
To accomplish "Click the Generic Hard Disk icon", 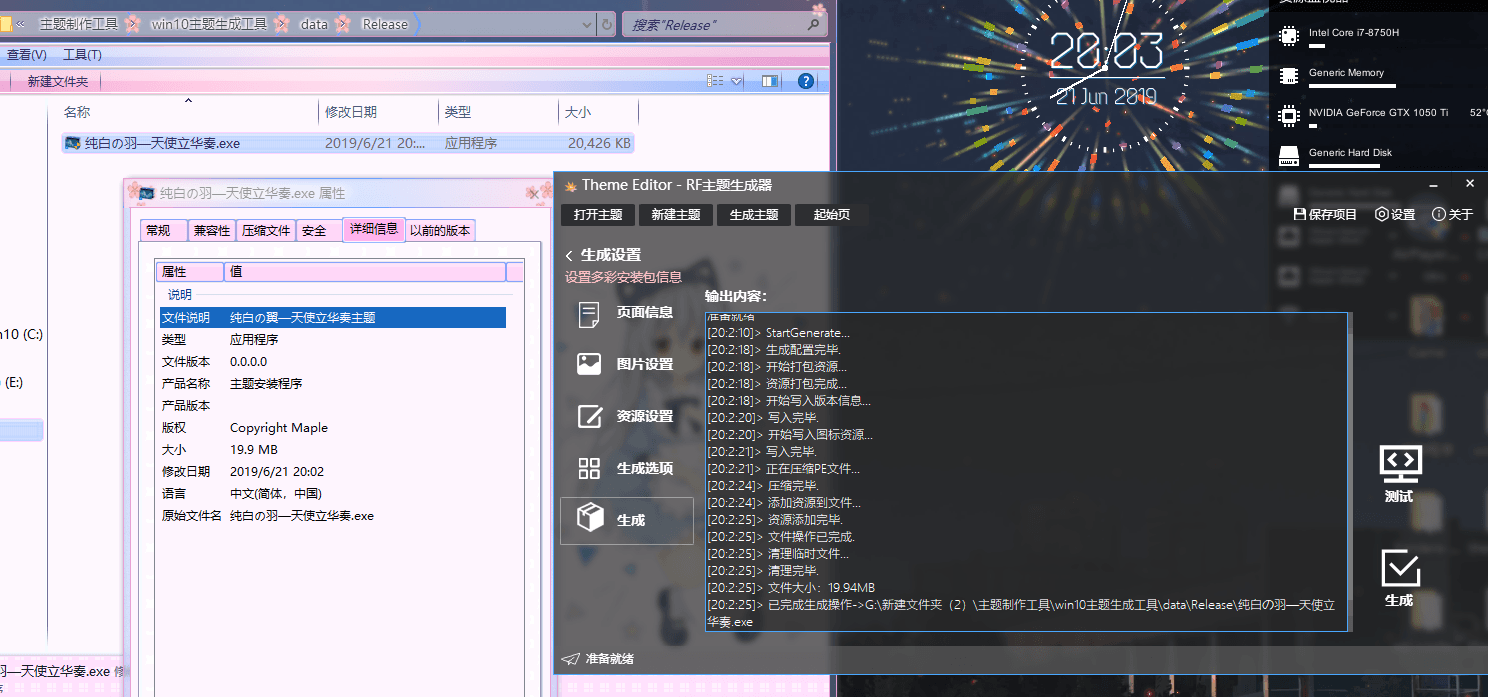I will click(1289, 156).
